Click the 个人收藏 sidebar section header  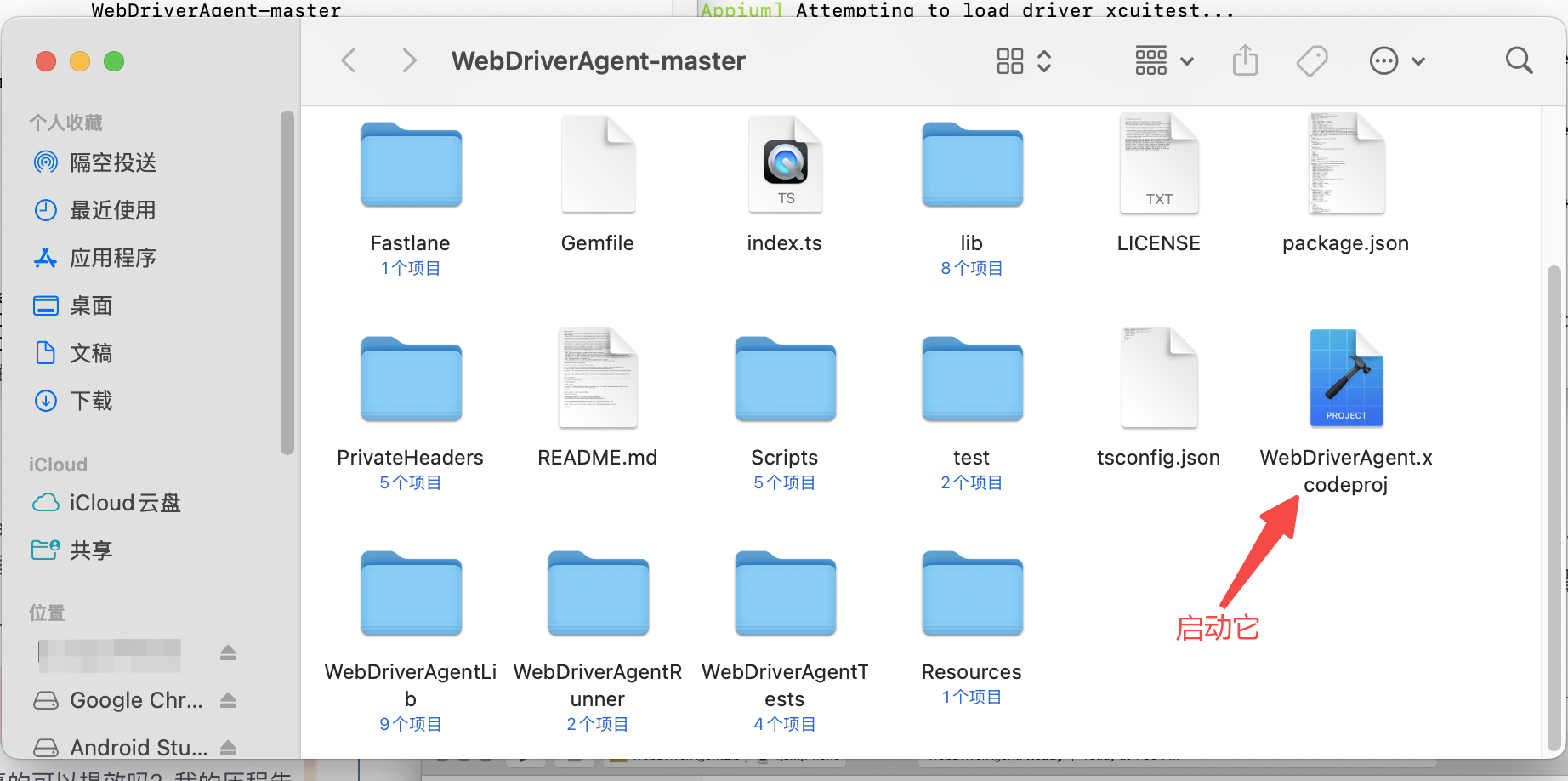(65, 123)
